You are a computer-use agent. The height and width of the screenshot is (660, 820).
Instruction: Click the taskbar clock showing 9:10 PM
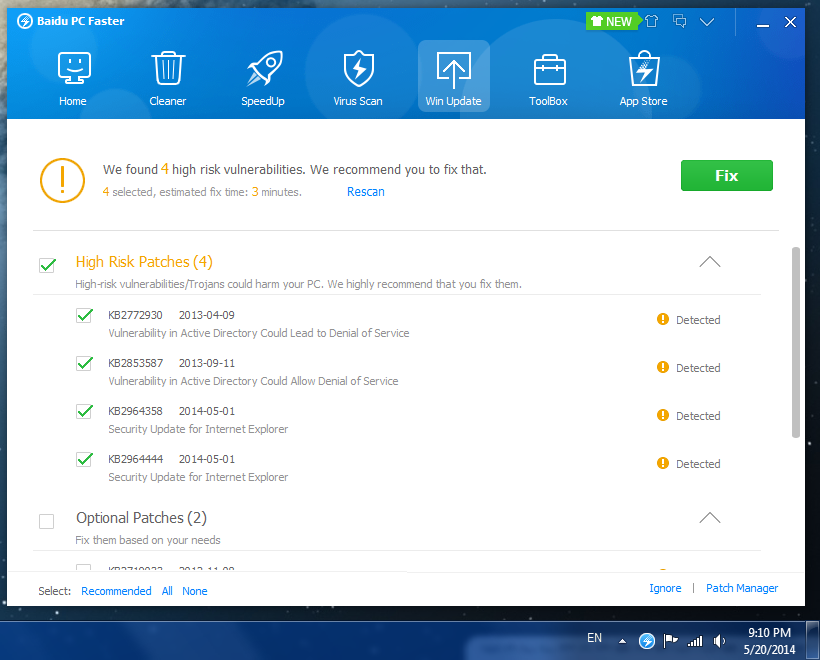pyautogui.click(x=769, y=641)
